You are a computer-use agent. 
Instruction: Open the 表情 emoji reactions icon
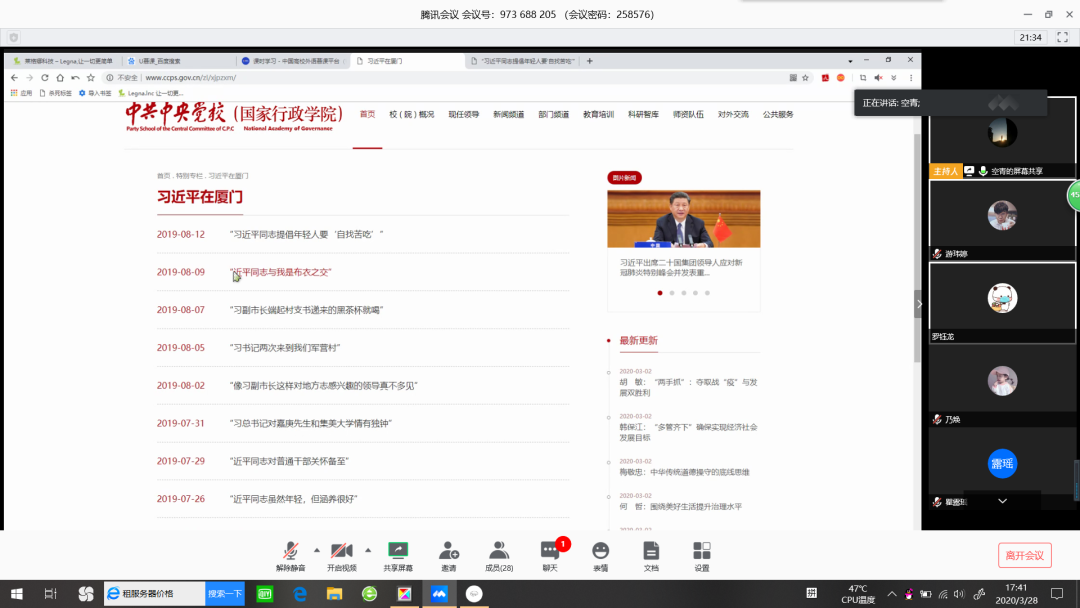[x=600, y=551]
